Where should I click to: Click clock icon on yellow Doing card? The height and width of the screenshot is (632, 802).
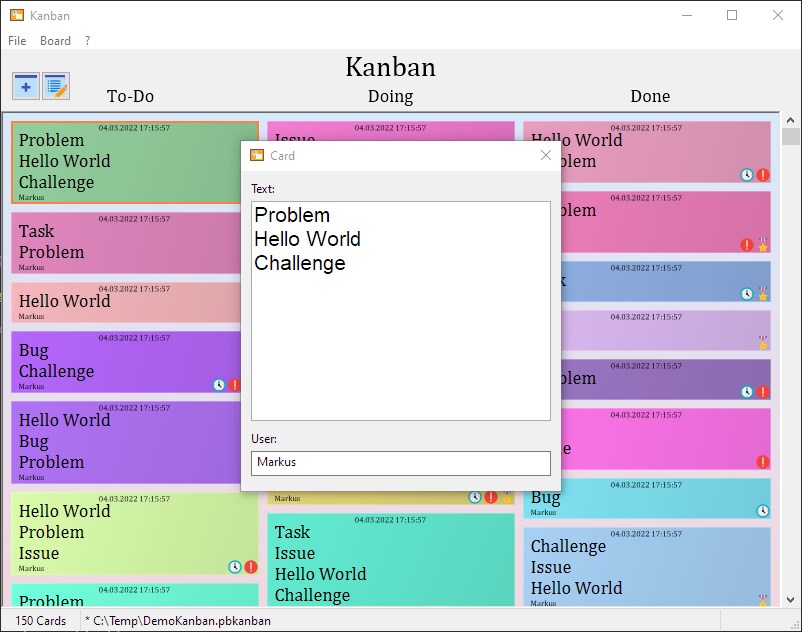click(x=475, y=497)
